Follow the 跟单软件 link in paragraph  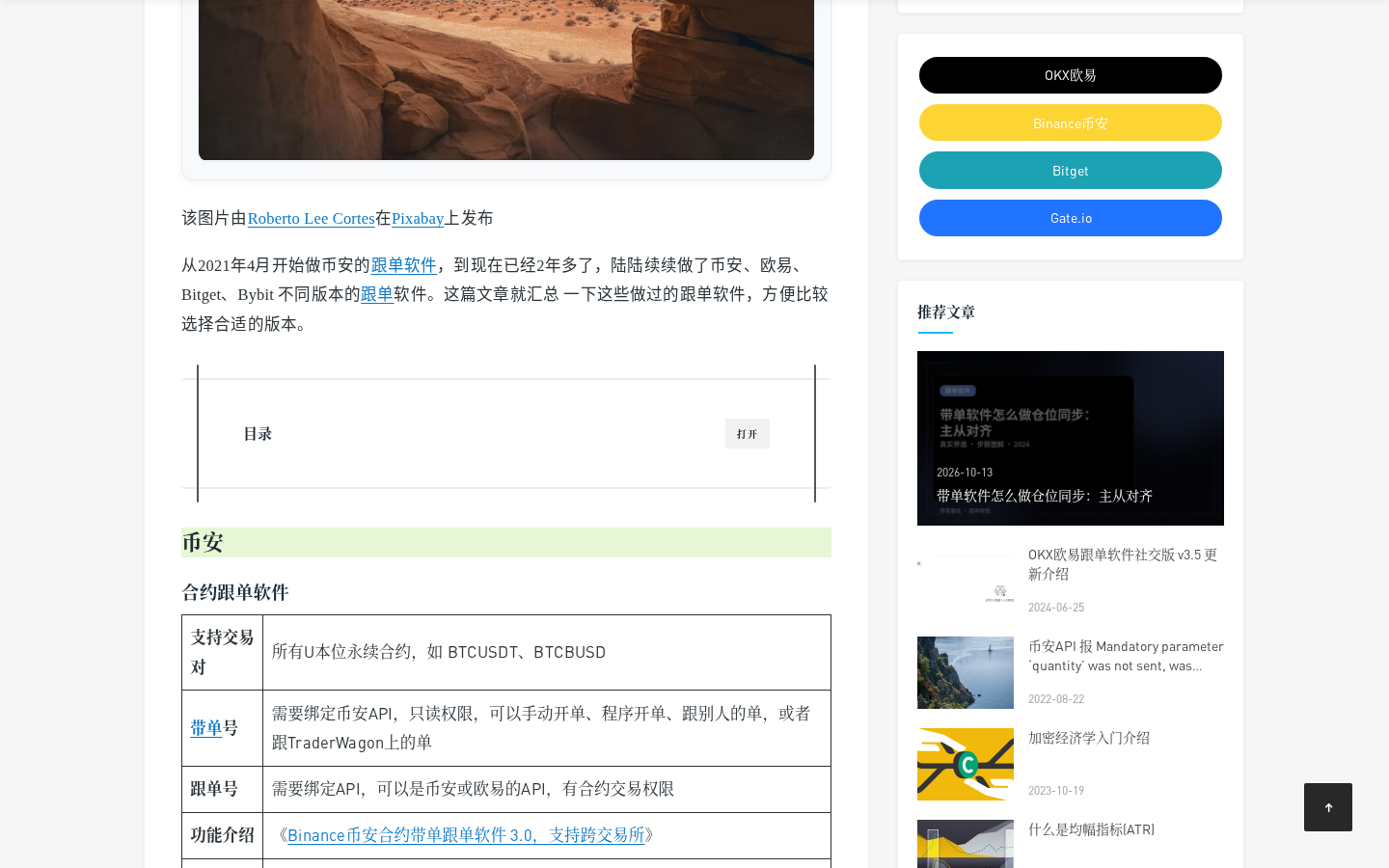click(x=403, y=265)
